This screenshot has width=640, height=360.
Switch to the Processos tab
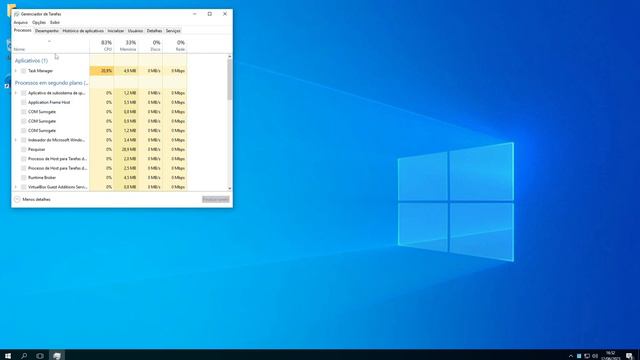tap(22, 31)
